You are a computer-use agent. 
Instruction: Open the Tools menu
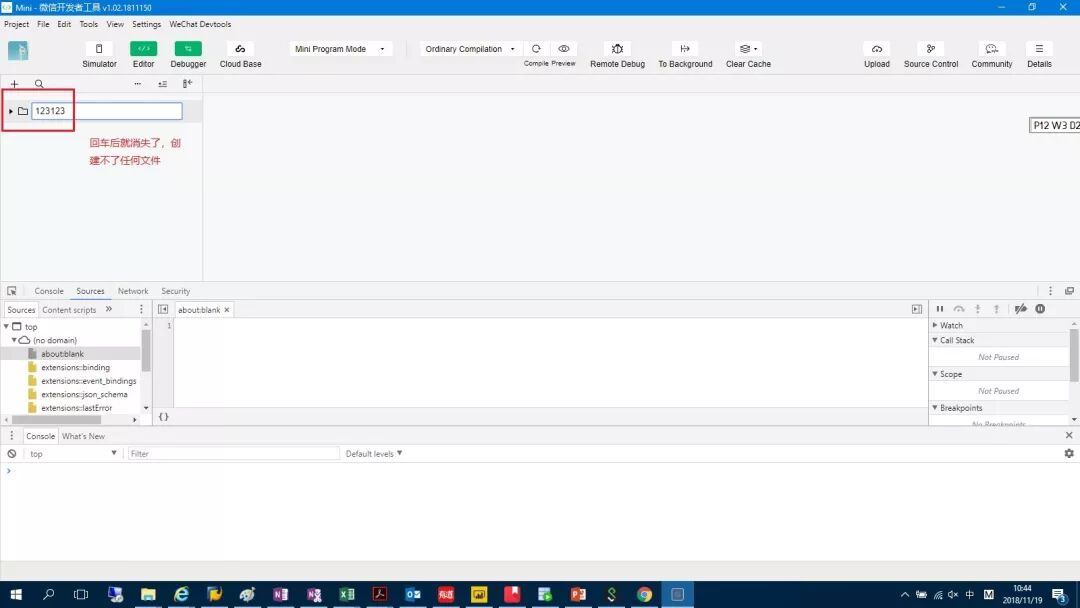(89, 24)
